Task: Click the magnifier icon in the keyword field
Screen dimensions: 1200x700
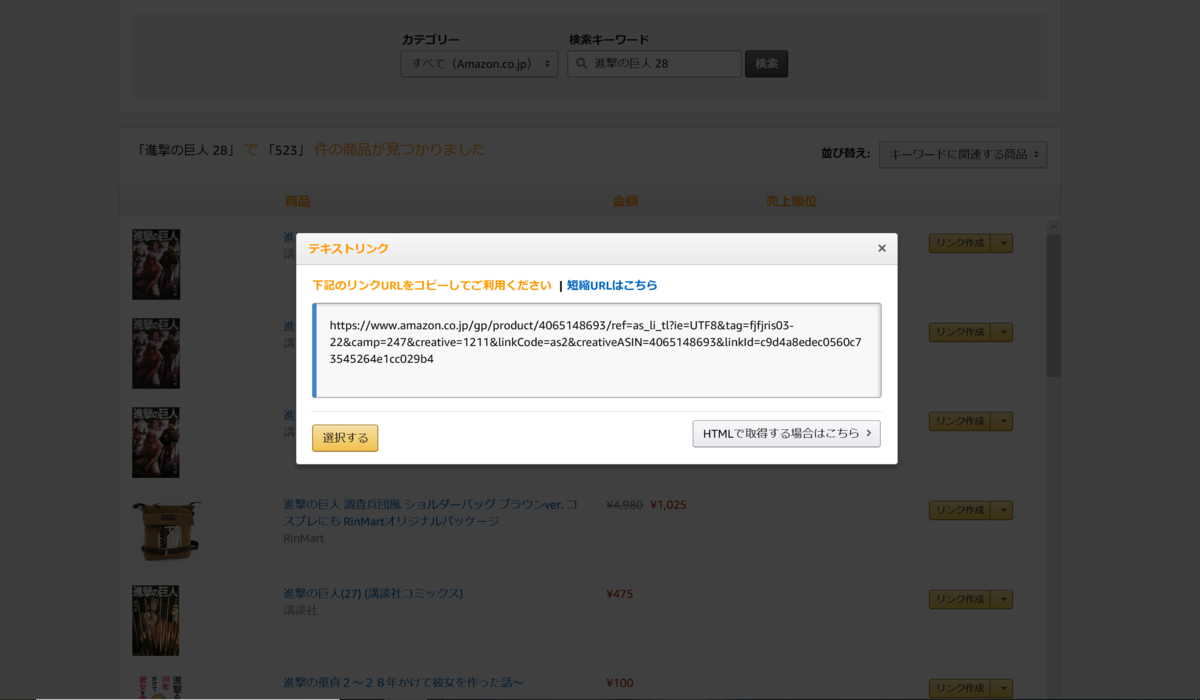Action: pyautogui.click(x=581, y=64)
